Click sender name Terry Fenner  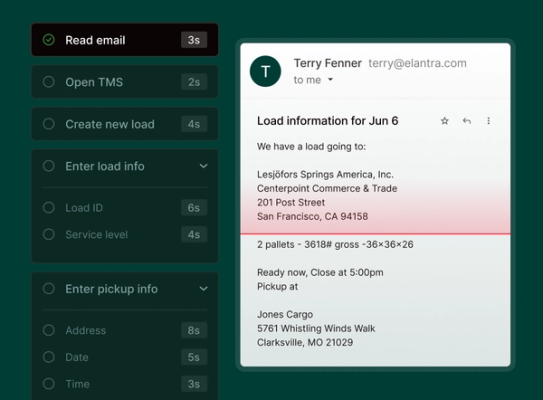click(328, 63)
